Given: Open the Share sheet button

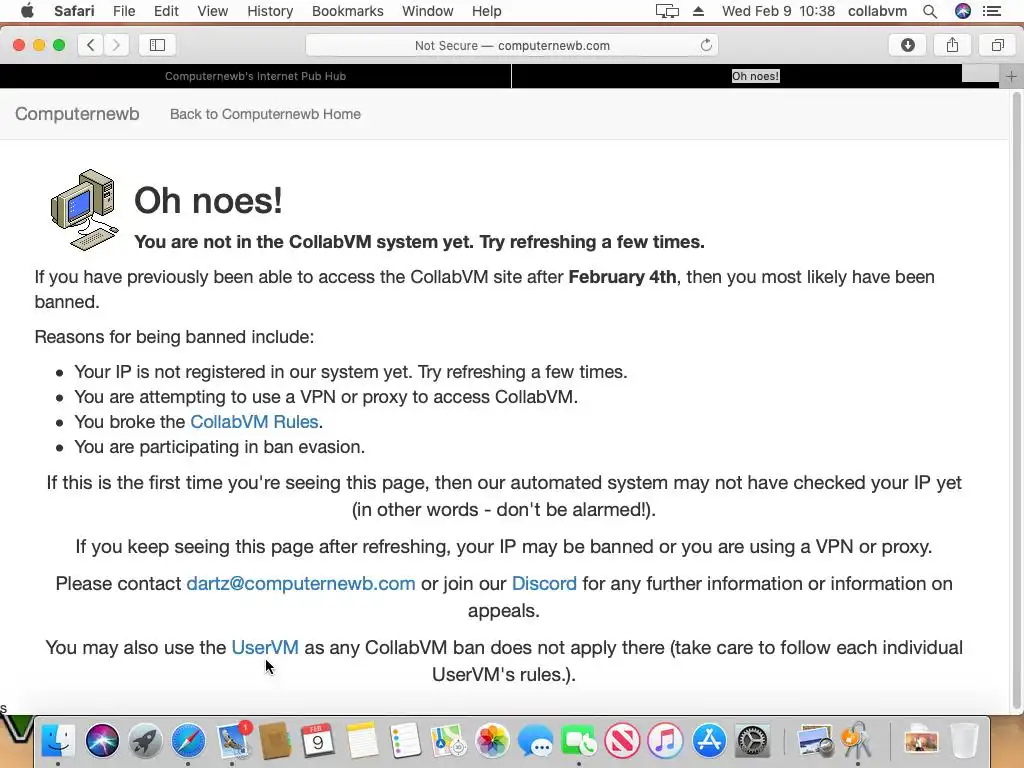Looking at the screenshot, I should (x=953, y=45).
